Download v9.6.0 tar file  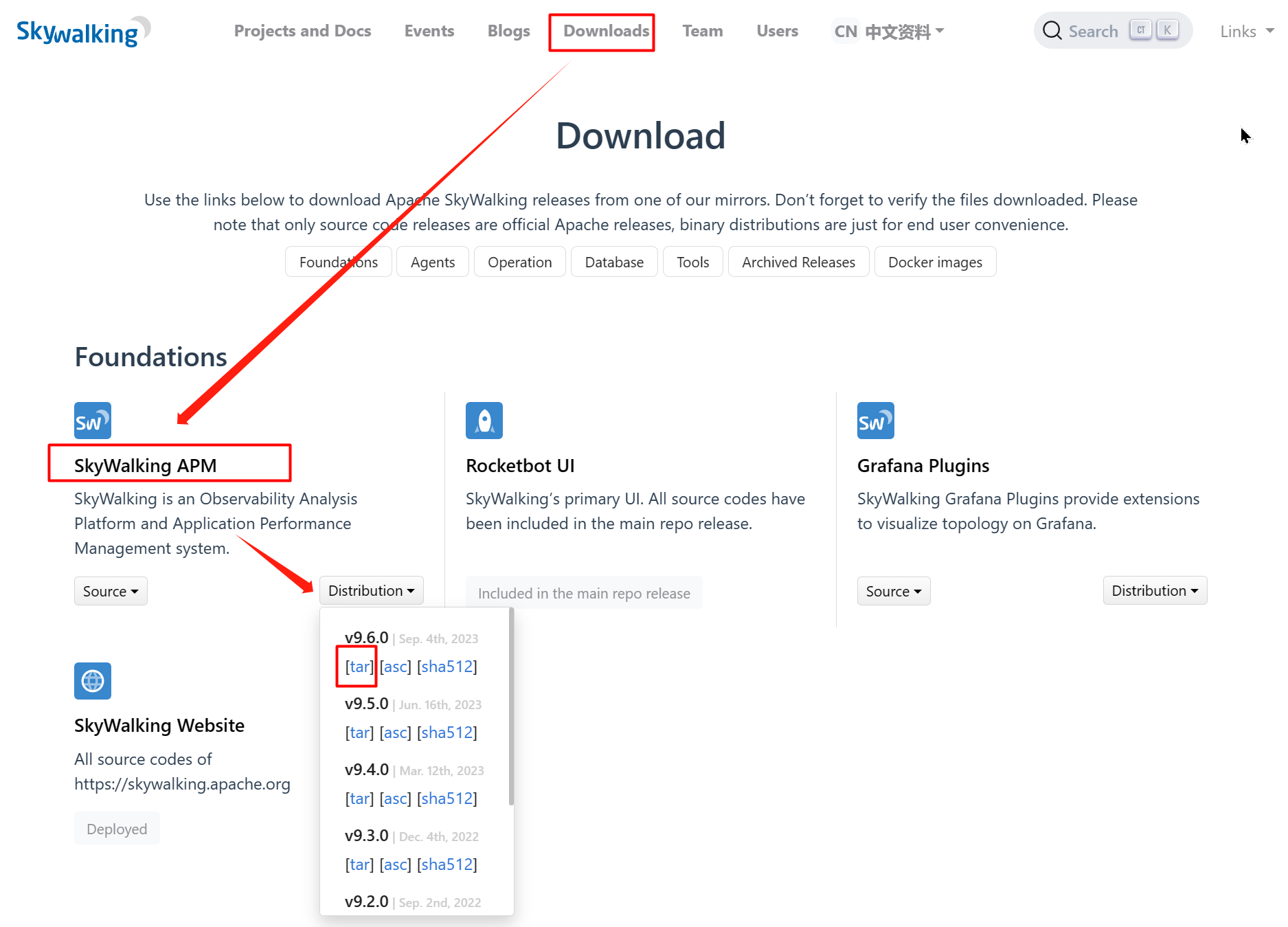click(x=359, y=667)
